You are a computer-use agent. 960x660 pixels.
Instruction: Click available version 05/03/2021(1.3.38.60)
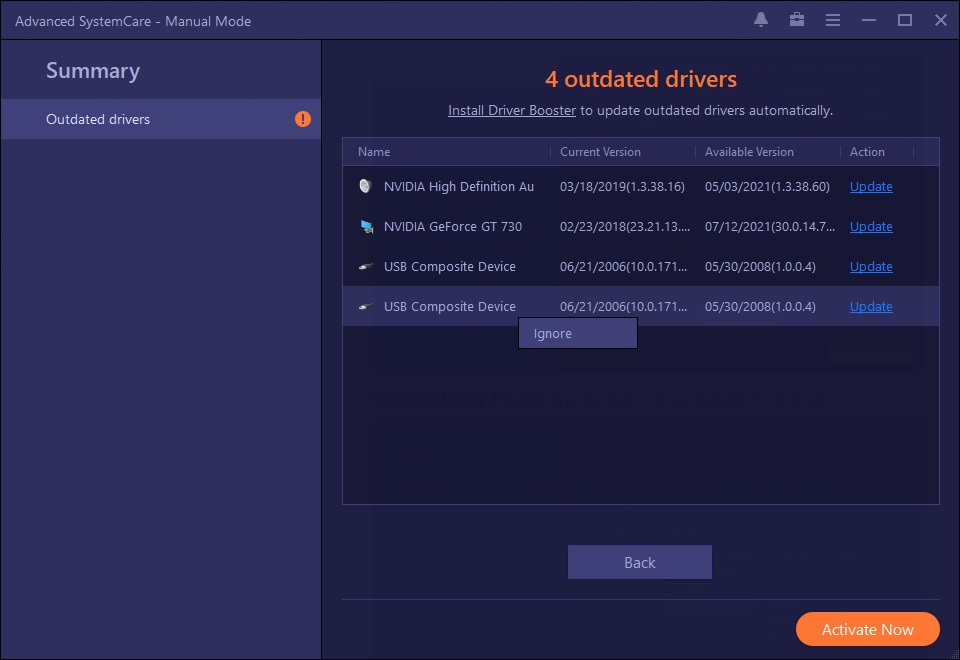click(767, 186)
